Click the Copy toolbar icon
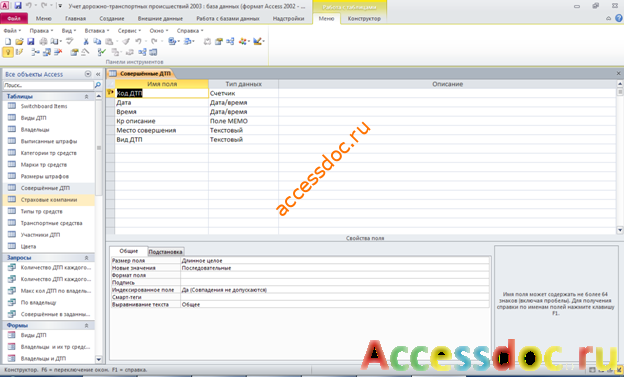Screen dimensions: 624x377 (97, 41)
